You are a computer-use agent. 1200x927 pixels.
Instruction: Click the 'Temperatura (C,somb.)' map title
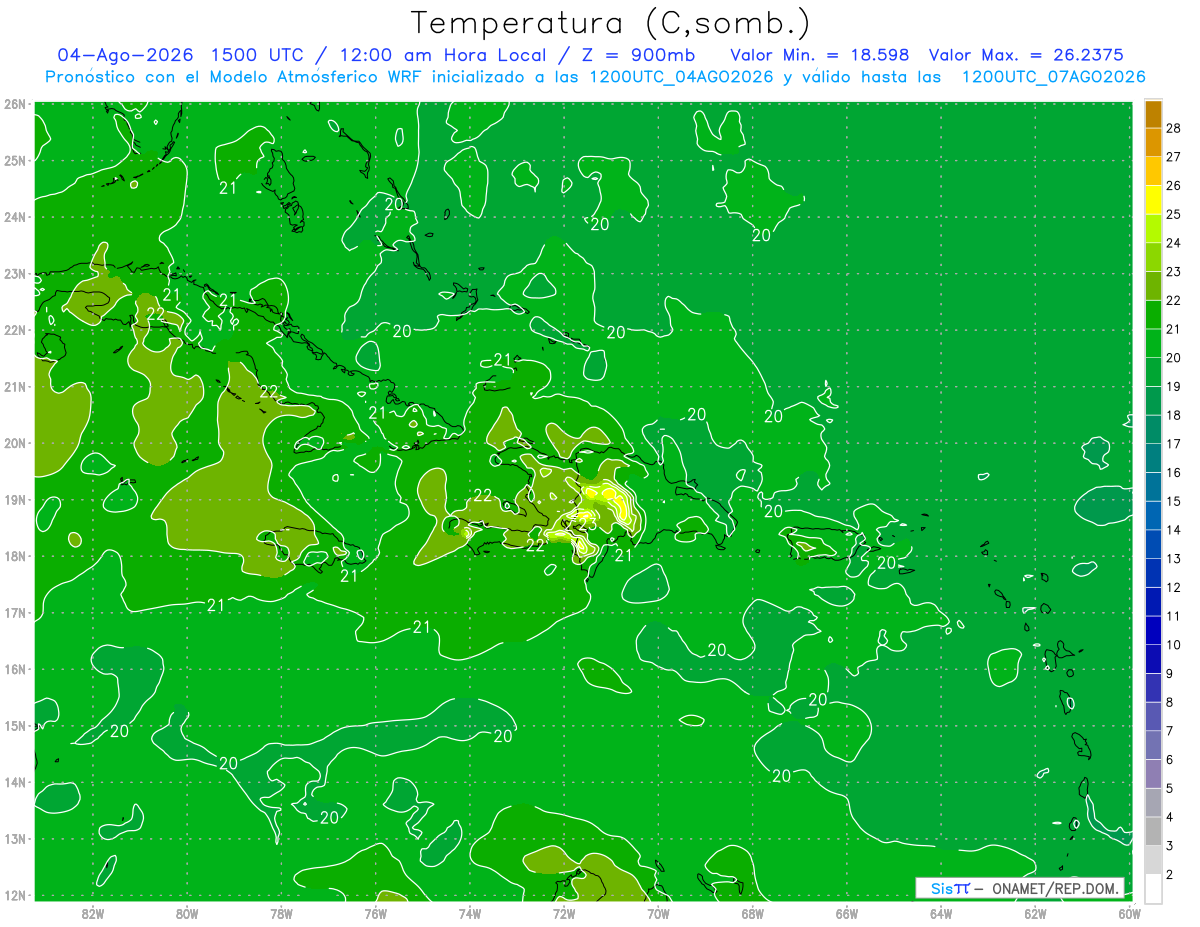click(611, 23)
